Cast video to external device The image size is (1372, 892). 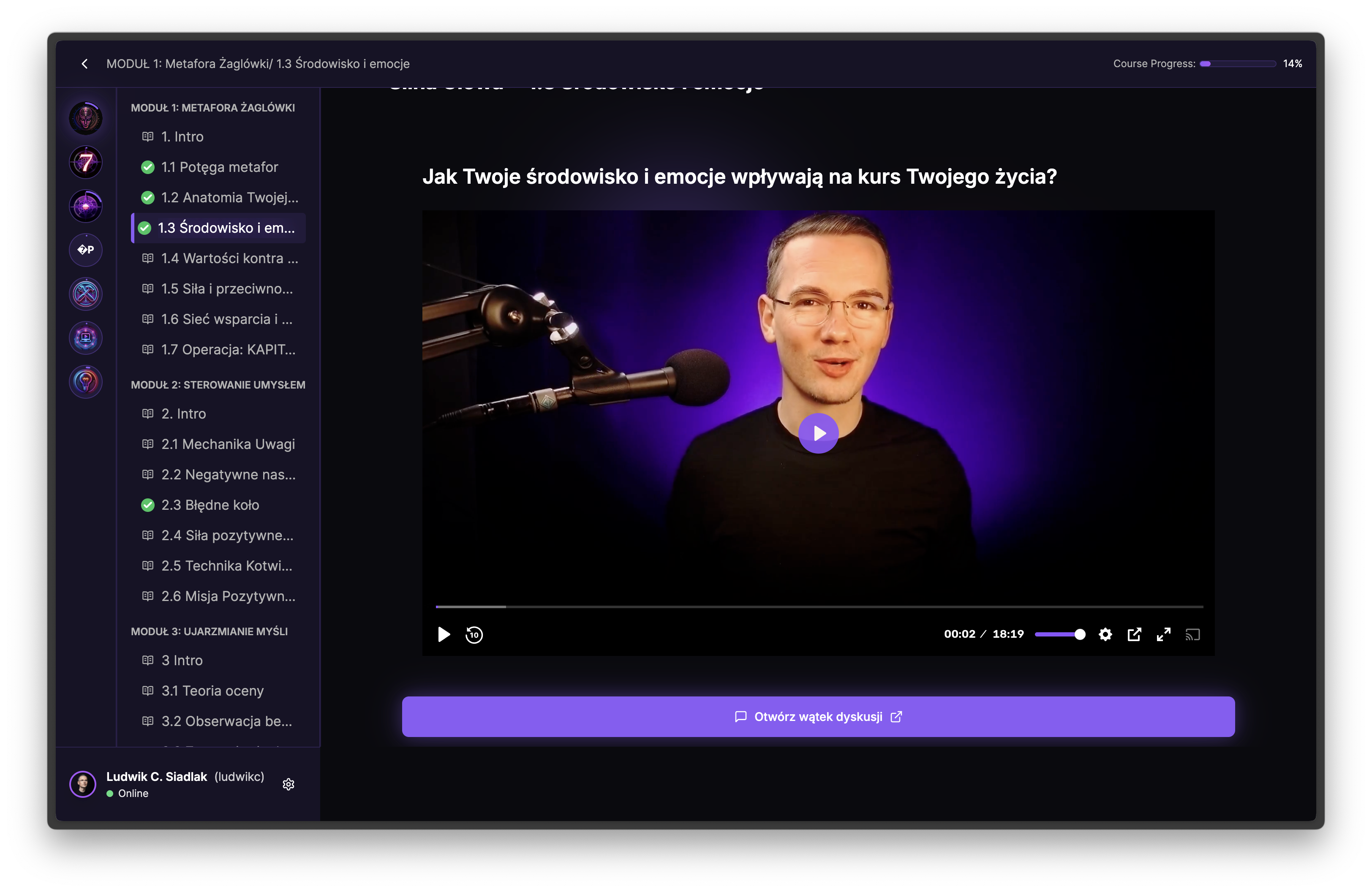pyautogui.click(x=1192, y=634)
